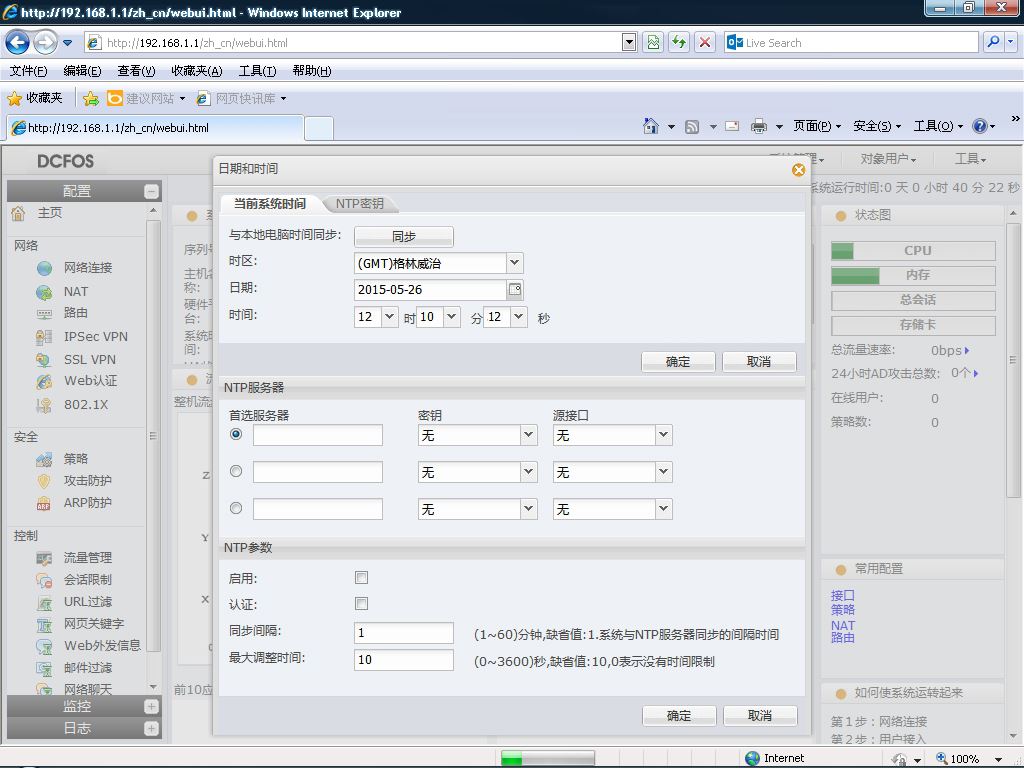Open the minute dropdown showing 10
The image size is (1024, 768).
click(451, 317)
